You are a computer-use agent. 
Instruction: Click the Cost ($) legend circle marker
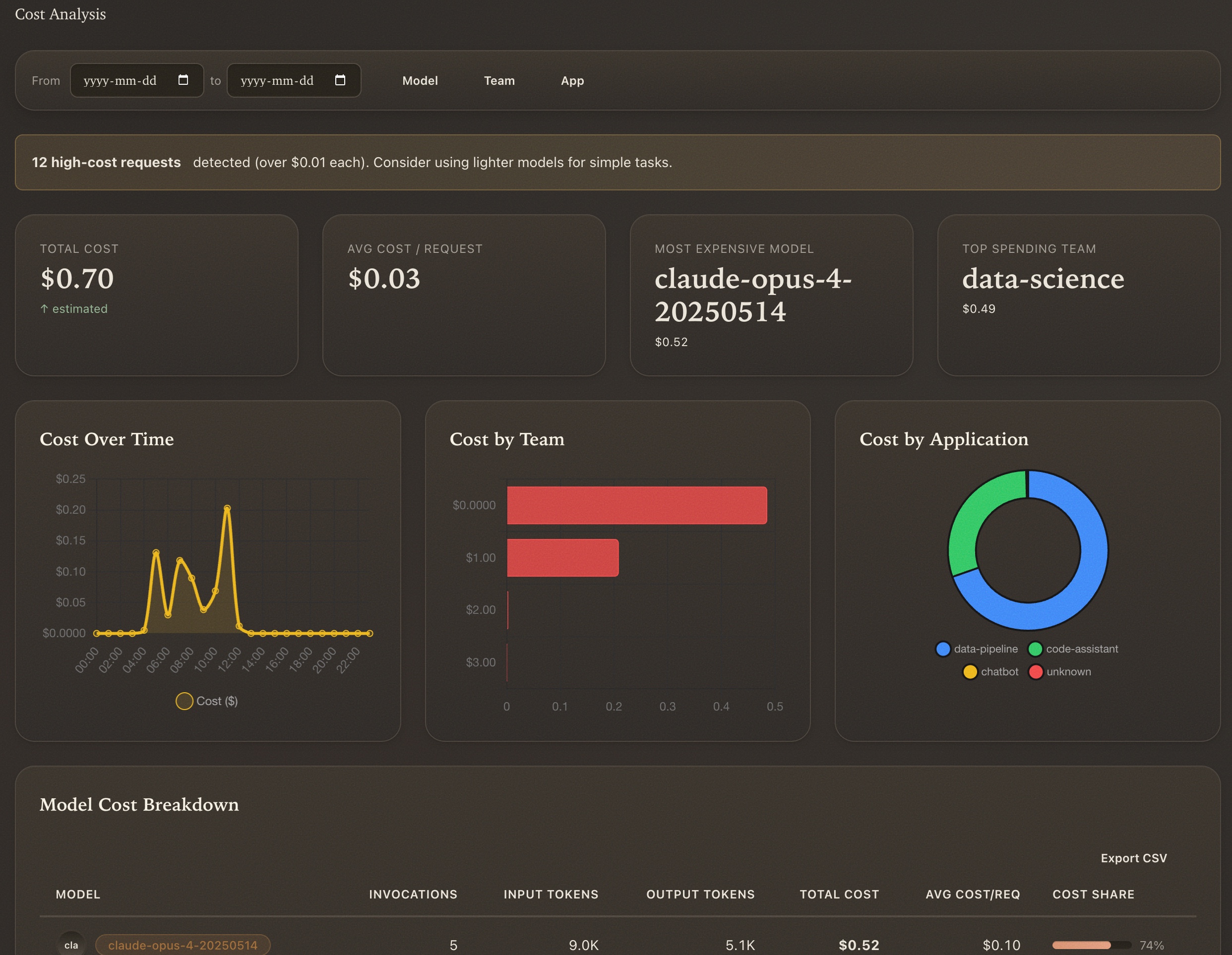184,701
